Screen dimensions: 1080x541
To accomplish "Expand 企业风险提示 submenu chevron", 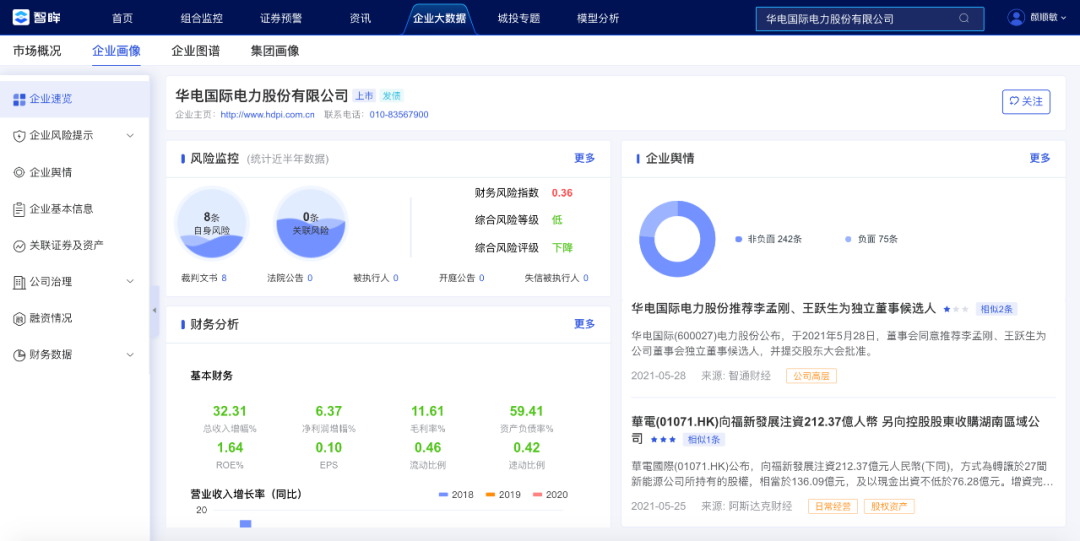I will coord(130,136).
